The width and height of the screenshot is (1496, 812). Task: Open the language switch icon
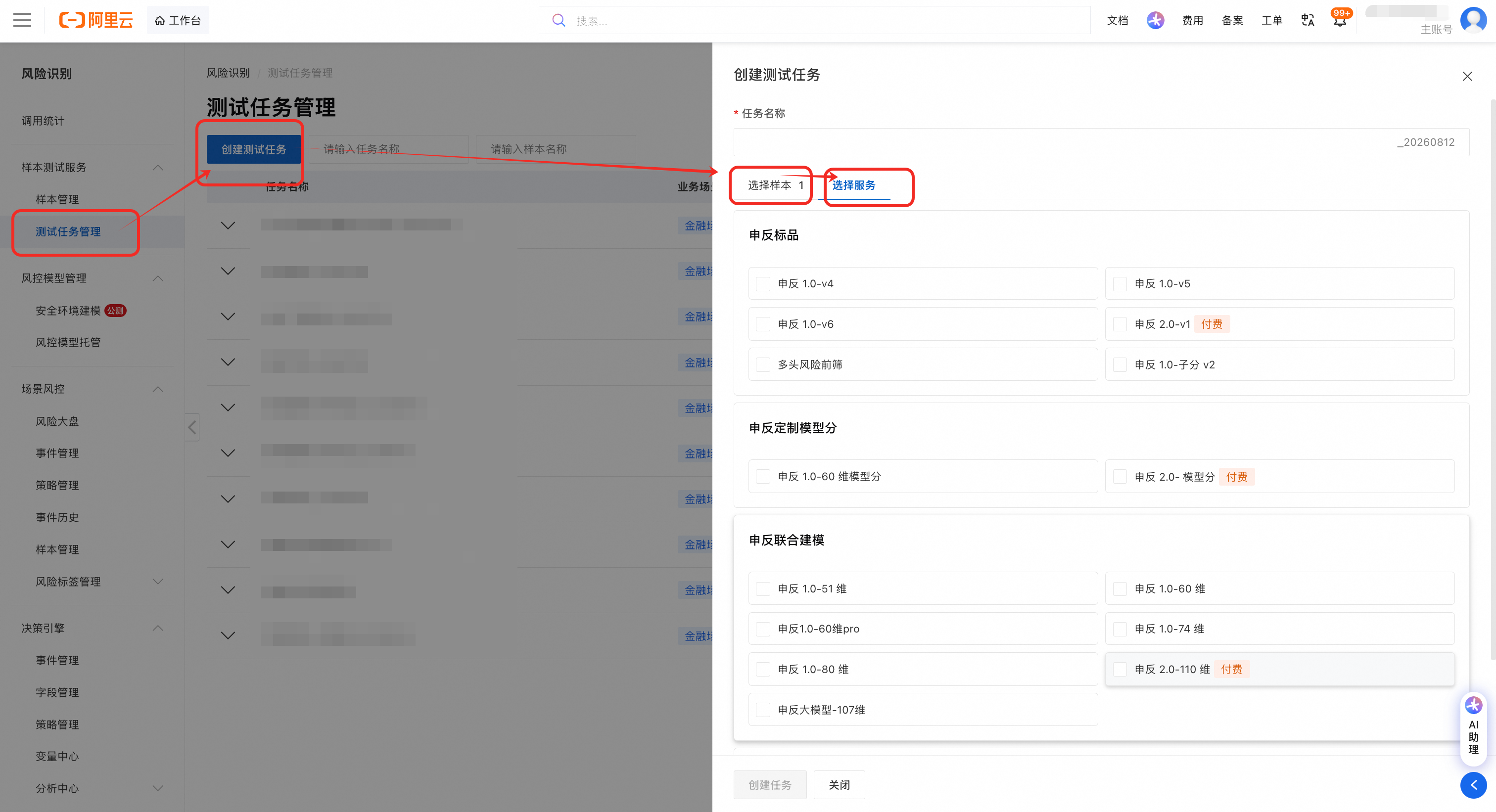[1308, 20]
